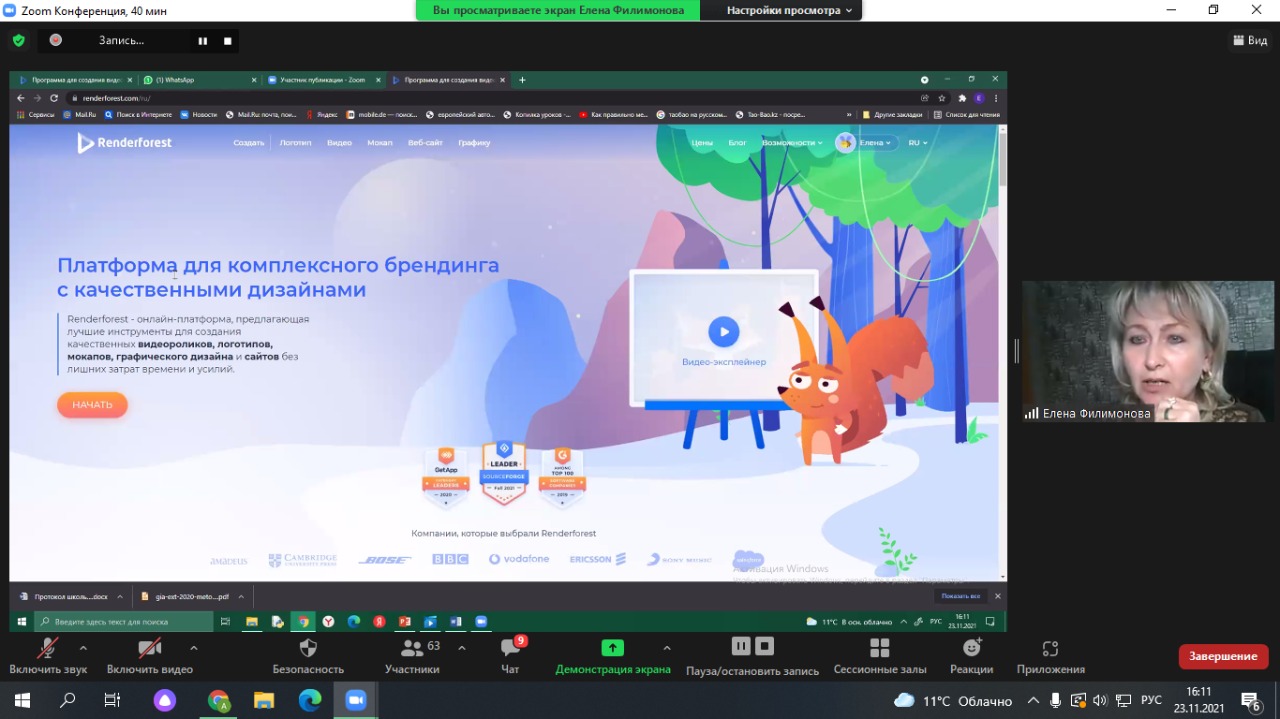
Task: Open the 11°C Облачно weather widget
Action: [952, 700]
